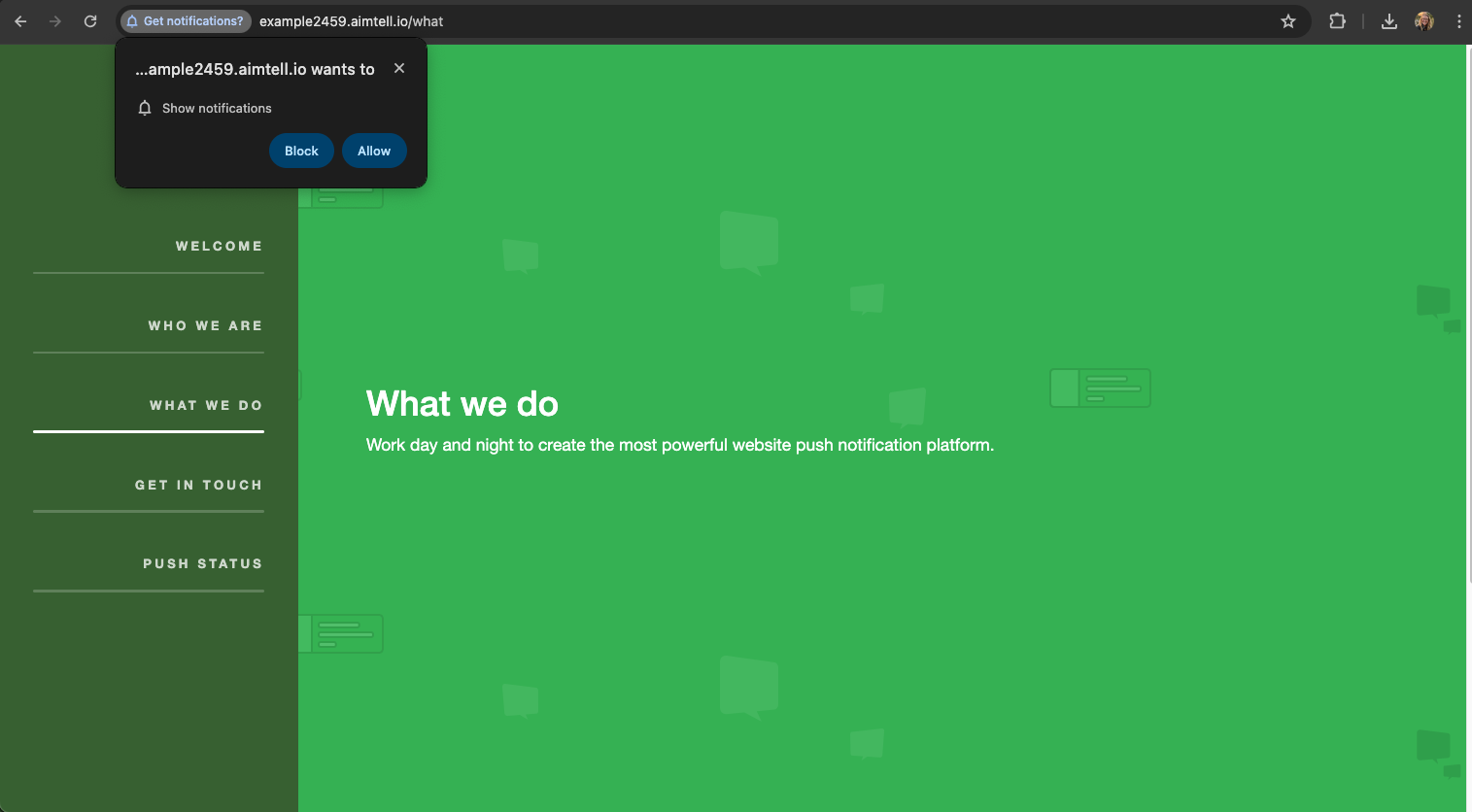Open Chrome's three-dot menu
The width and height of the screenshot is (1472, 812).
1458,21
